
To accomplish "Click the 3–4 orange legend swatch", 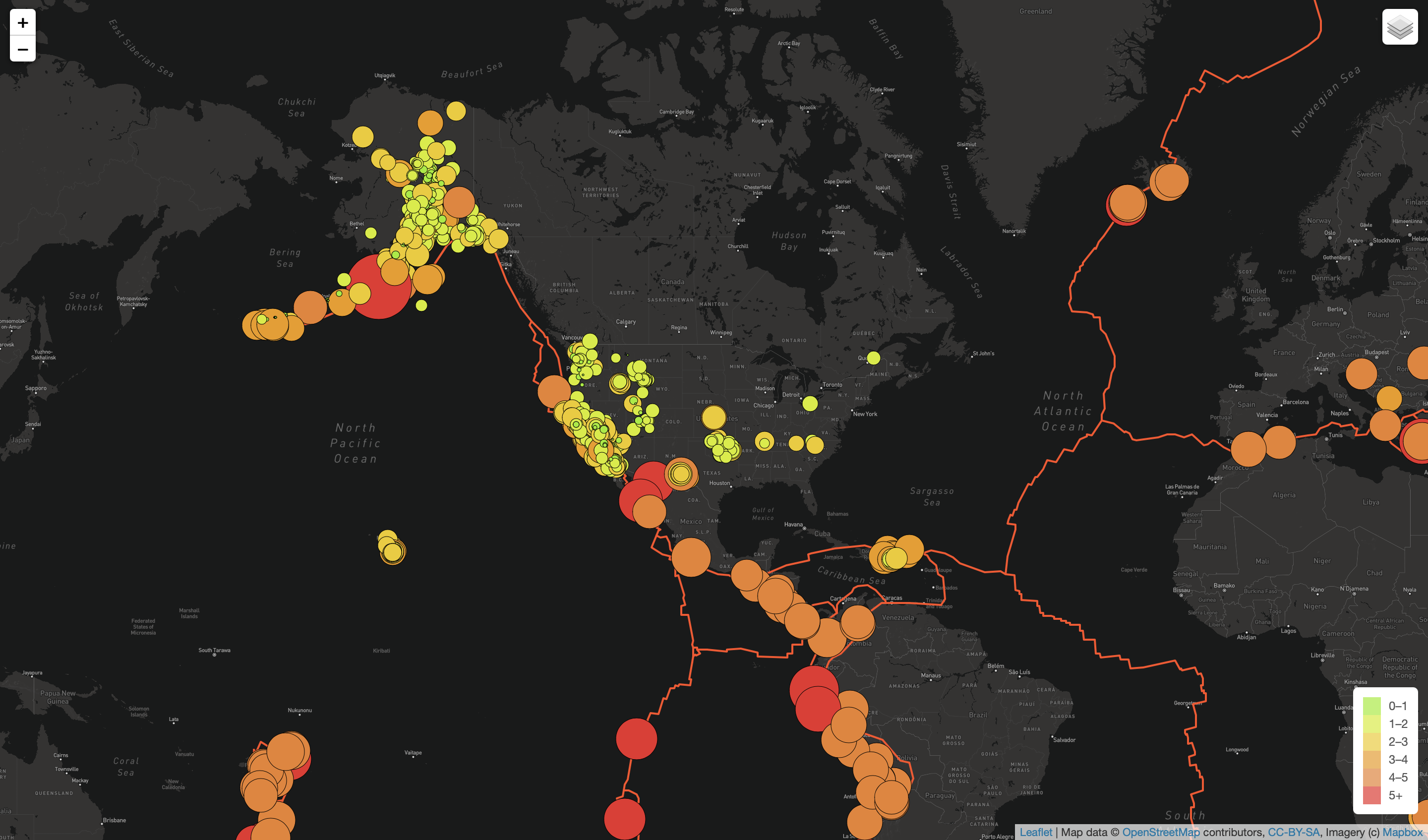I will coord(1371,760).
